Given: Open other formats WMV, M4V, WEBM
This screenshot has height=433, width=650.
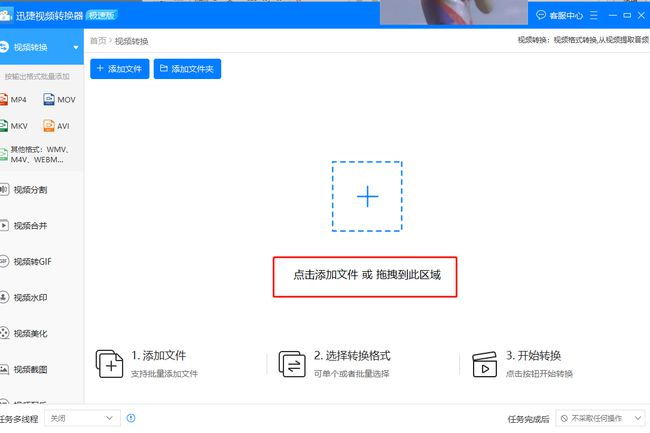Looking at the screenshot, I should click(x=37, y=154).
